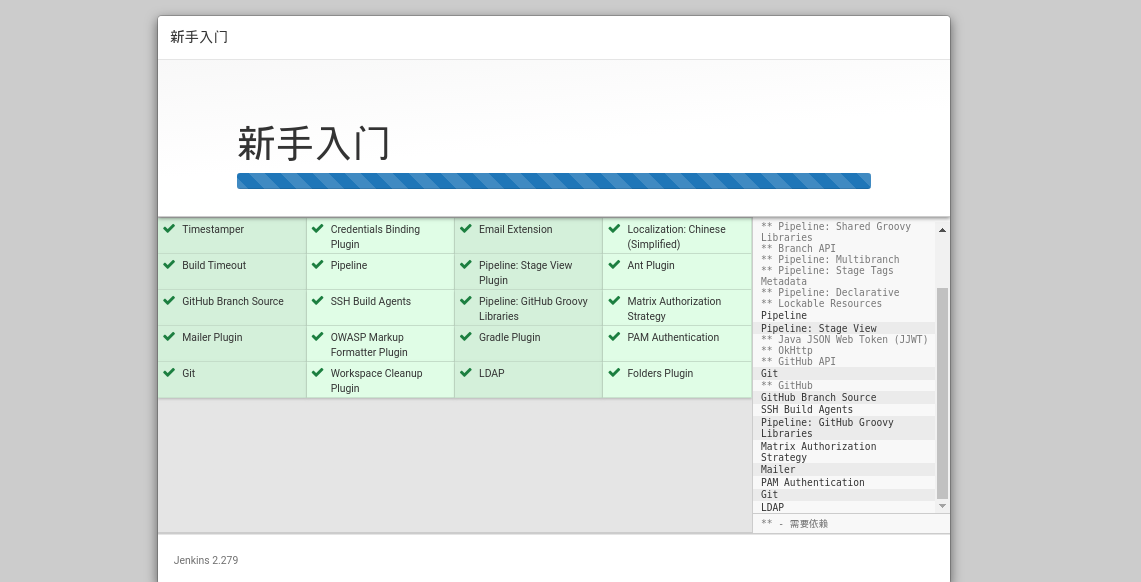Select the Ant Plugin label

651,265
